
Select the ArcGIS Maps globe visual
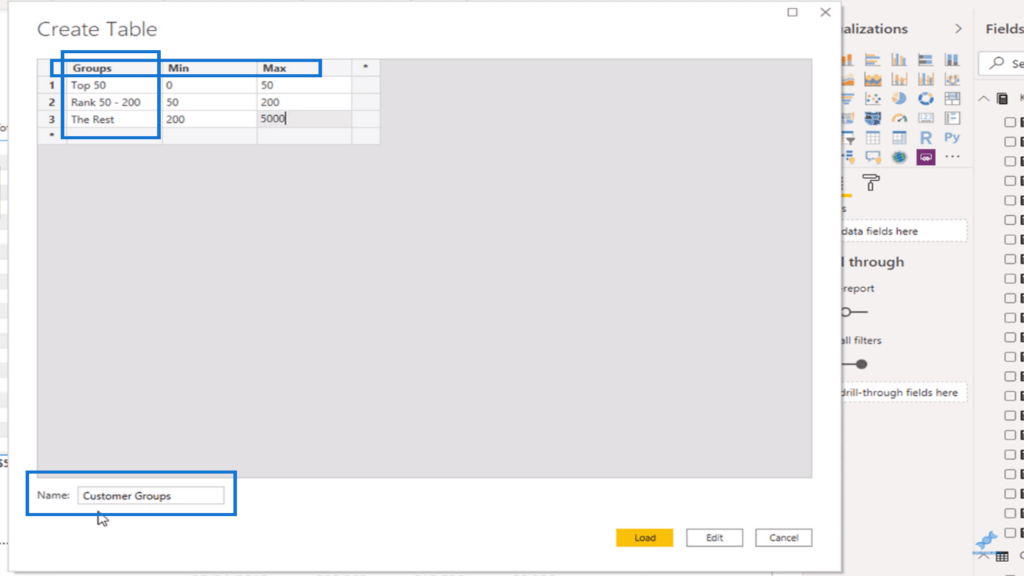click(x=899, y=157)
